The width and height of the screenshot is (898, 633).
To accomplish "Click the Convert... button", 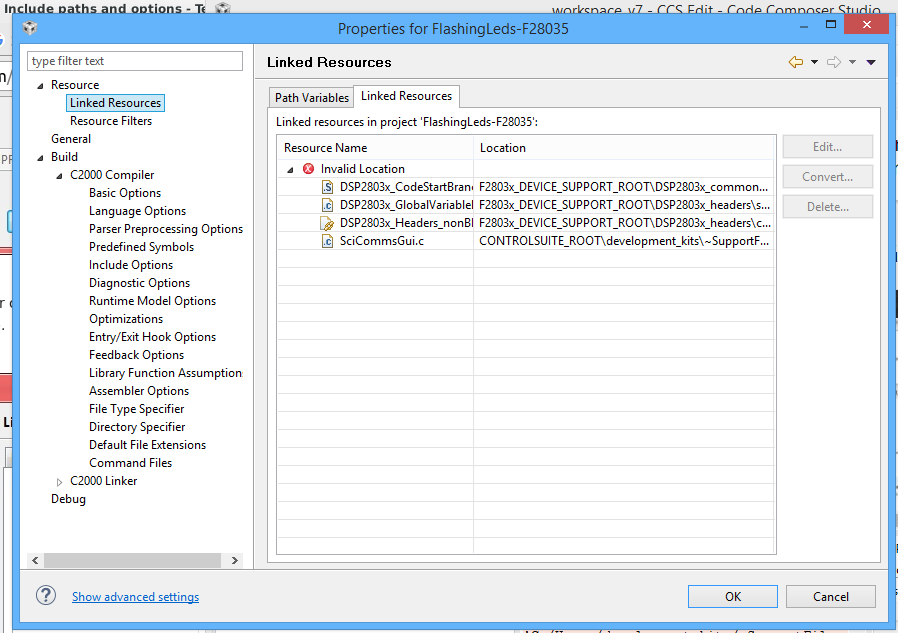I will pyautogui.click(x=828, y=177).
